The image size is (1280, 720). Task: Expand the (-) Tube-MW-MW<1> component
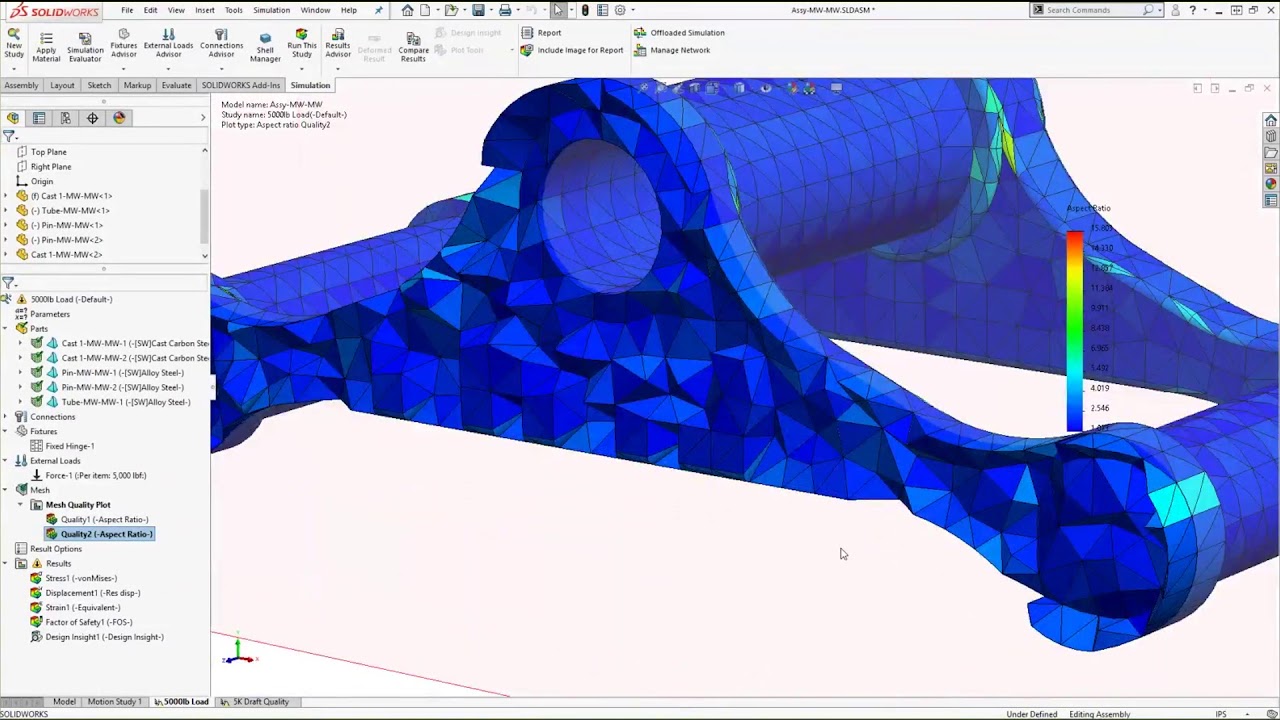click(x=6, y=211)
